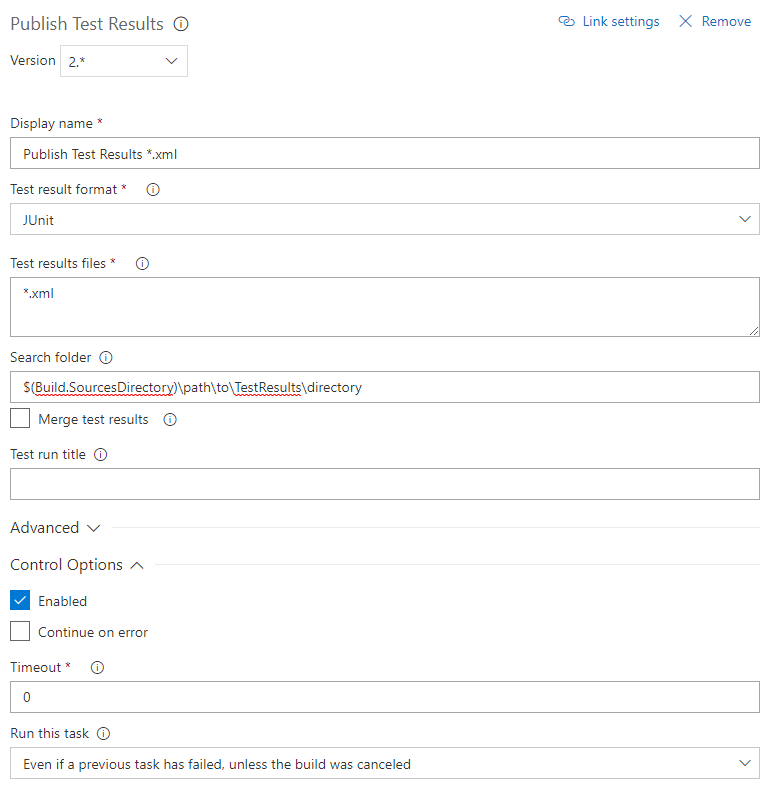
Task: Show info for Test results files
Action: [142, 263]
